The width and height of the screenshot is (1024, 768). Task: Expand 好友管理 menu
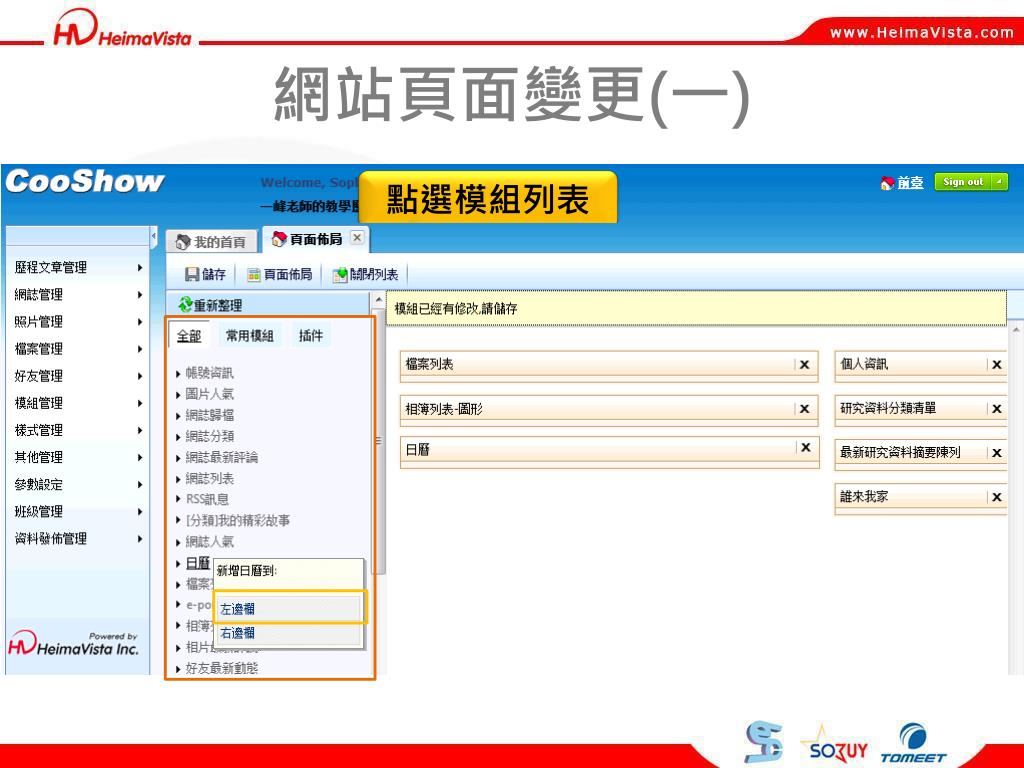coord(78,376)
